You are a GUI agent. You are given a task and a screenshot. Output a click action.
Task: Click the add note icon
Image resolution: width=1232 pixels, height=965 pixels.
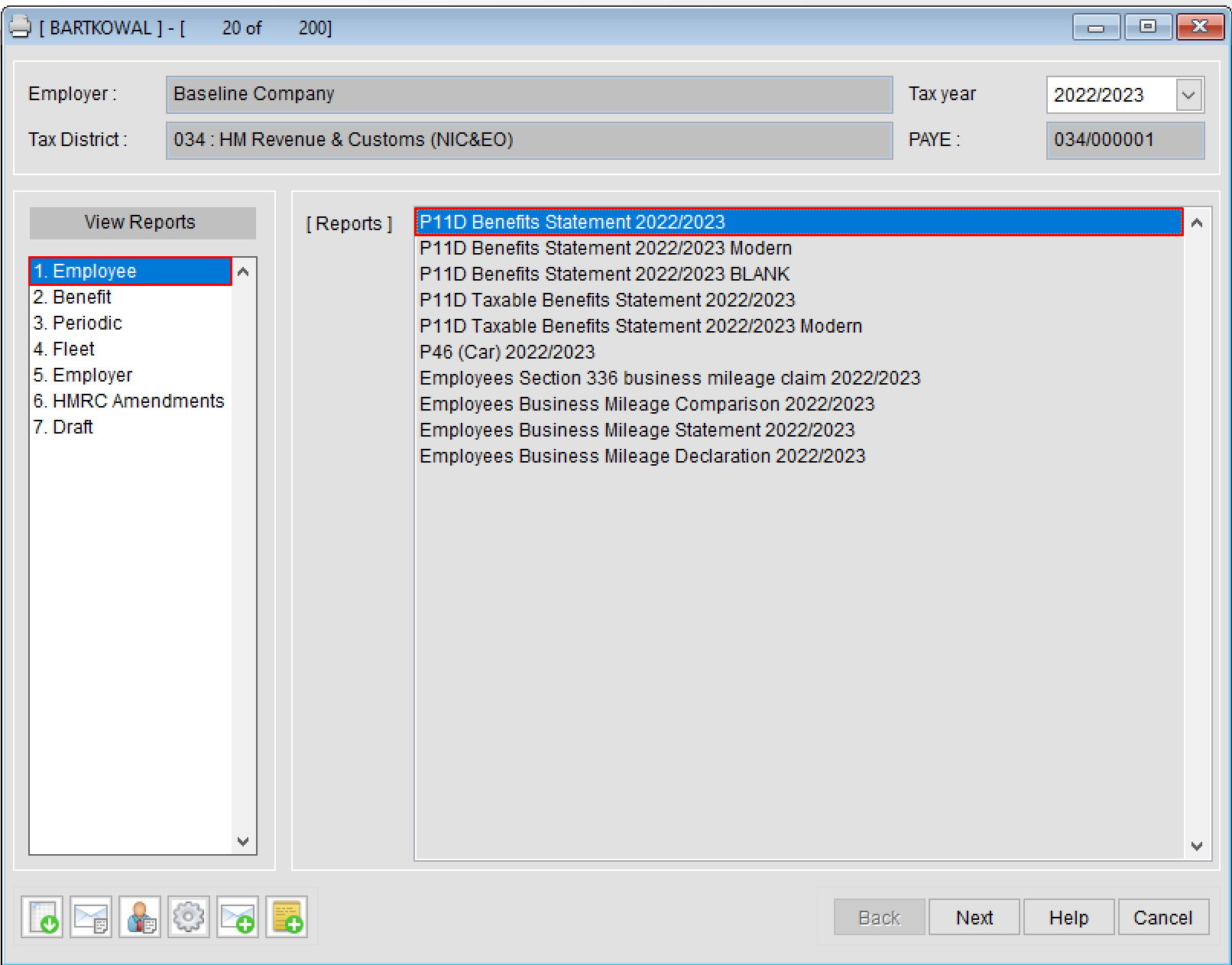click(x=287, y=917)
